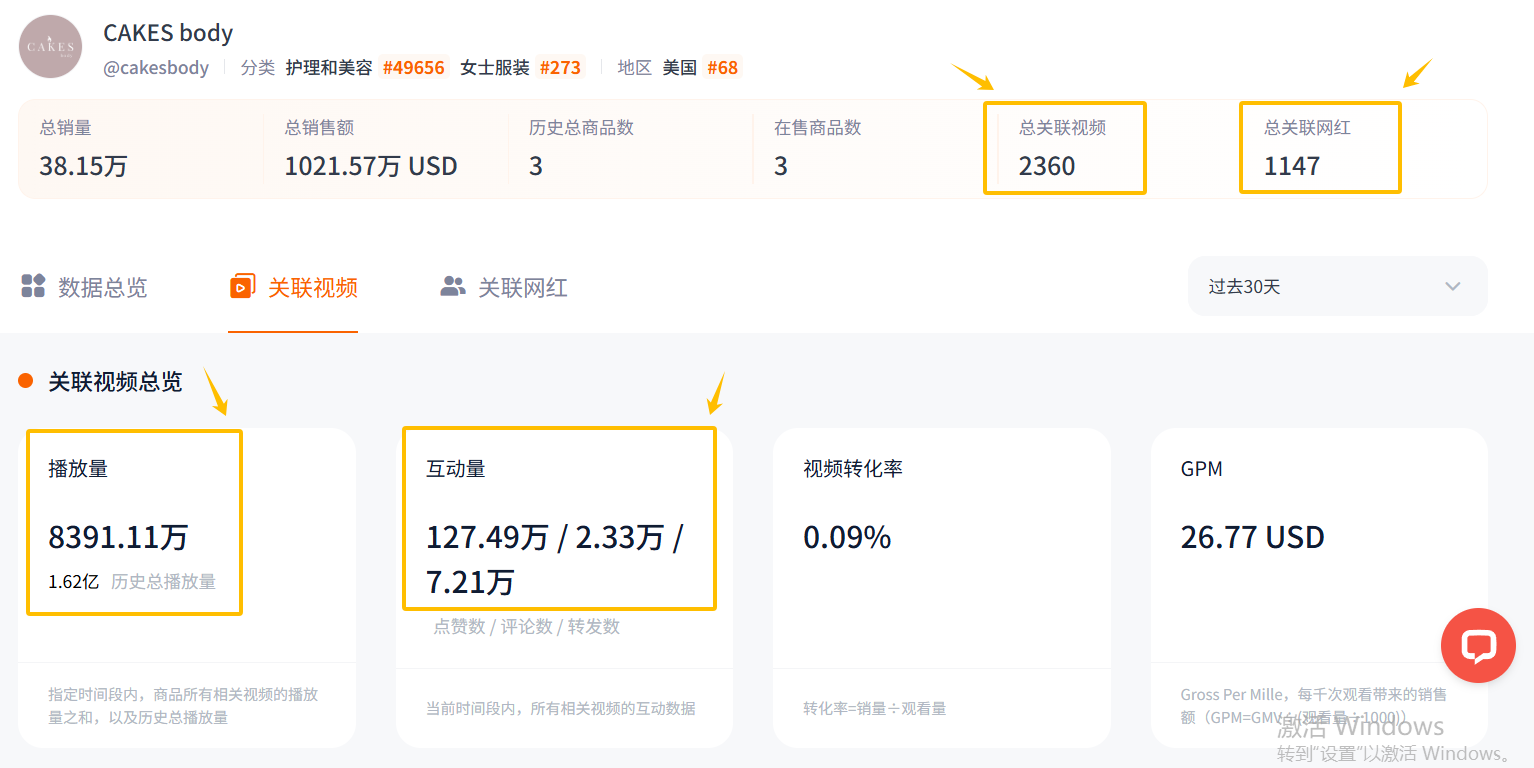Click the 女士服装 #273 category ranking

coord(520,68)
